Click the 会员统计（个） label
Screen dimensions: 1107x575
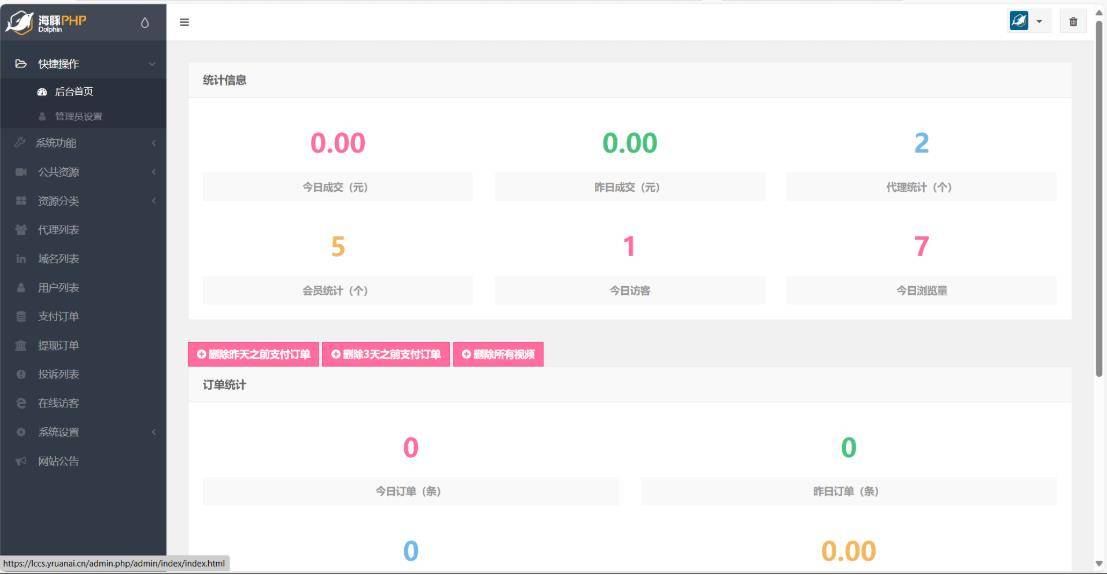pos(335,290)
